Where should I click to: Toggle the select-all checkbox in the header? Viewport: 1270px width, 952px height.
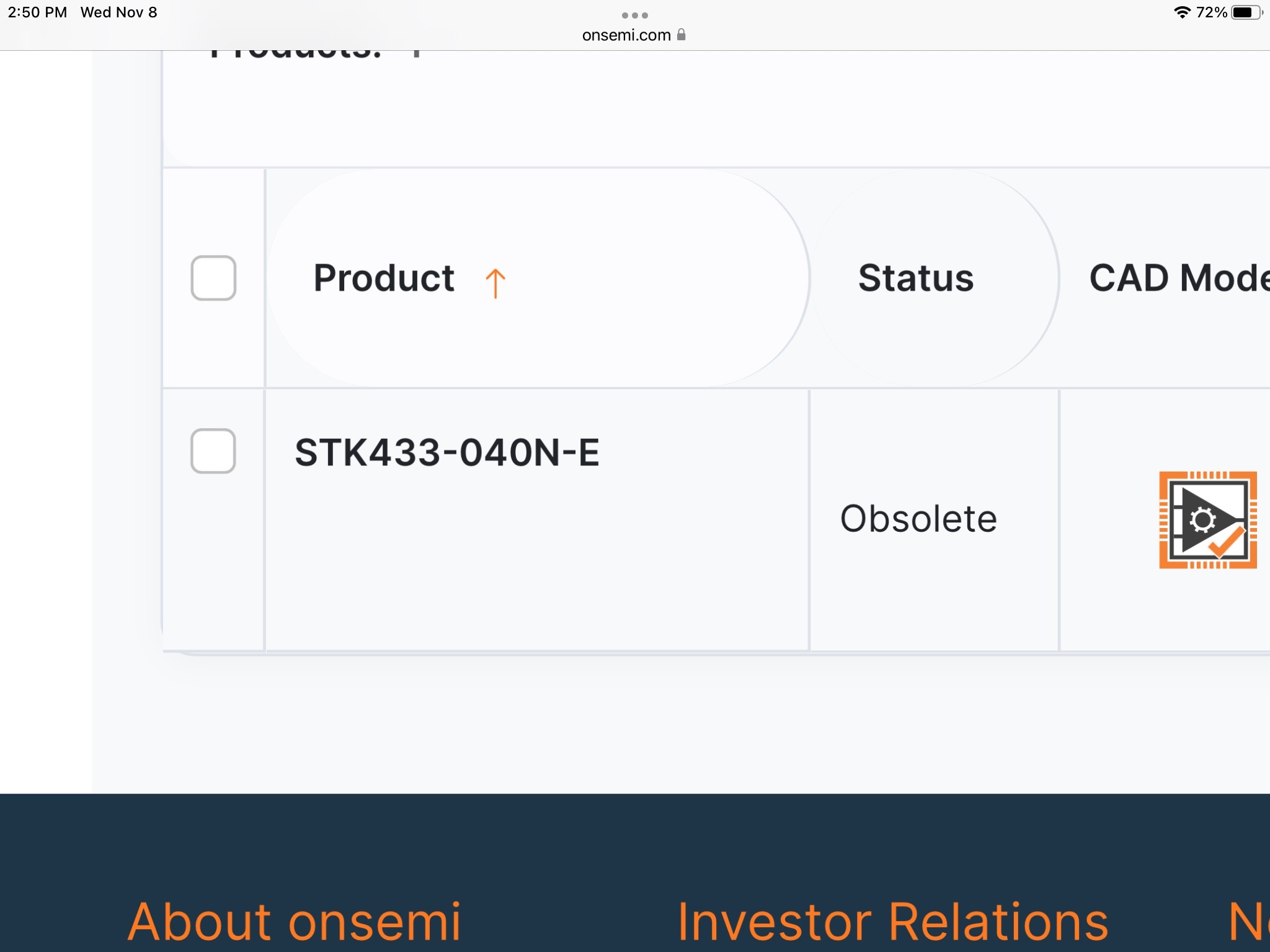213,278
